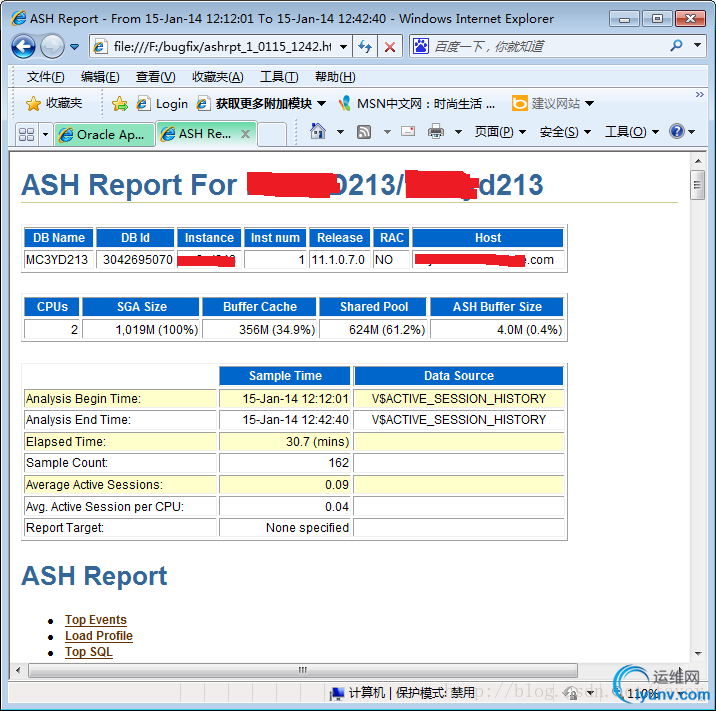Click the Refresh page icon
716x711 pixels.
coord(365,46)
